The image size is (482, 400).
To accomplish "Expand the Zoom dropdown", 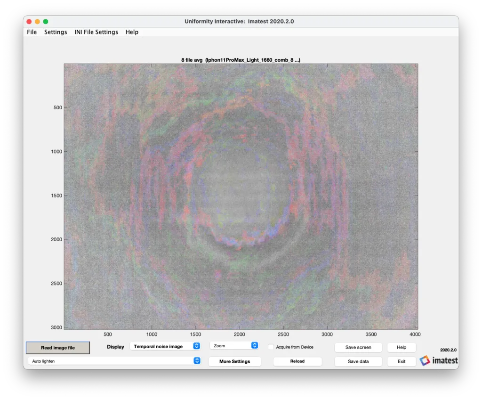I will coord(234,346).
